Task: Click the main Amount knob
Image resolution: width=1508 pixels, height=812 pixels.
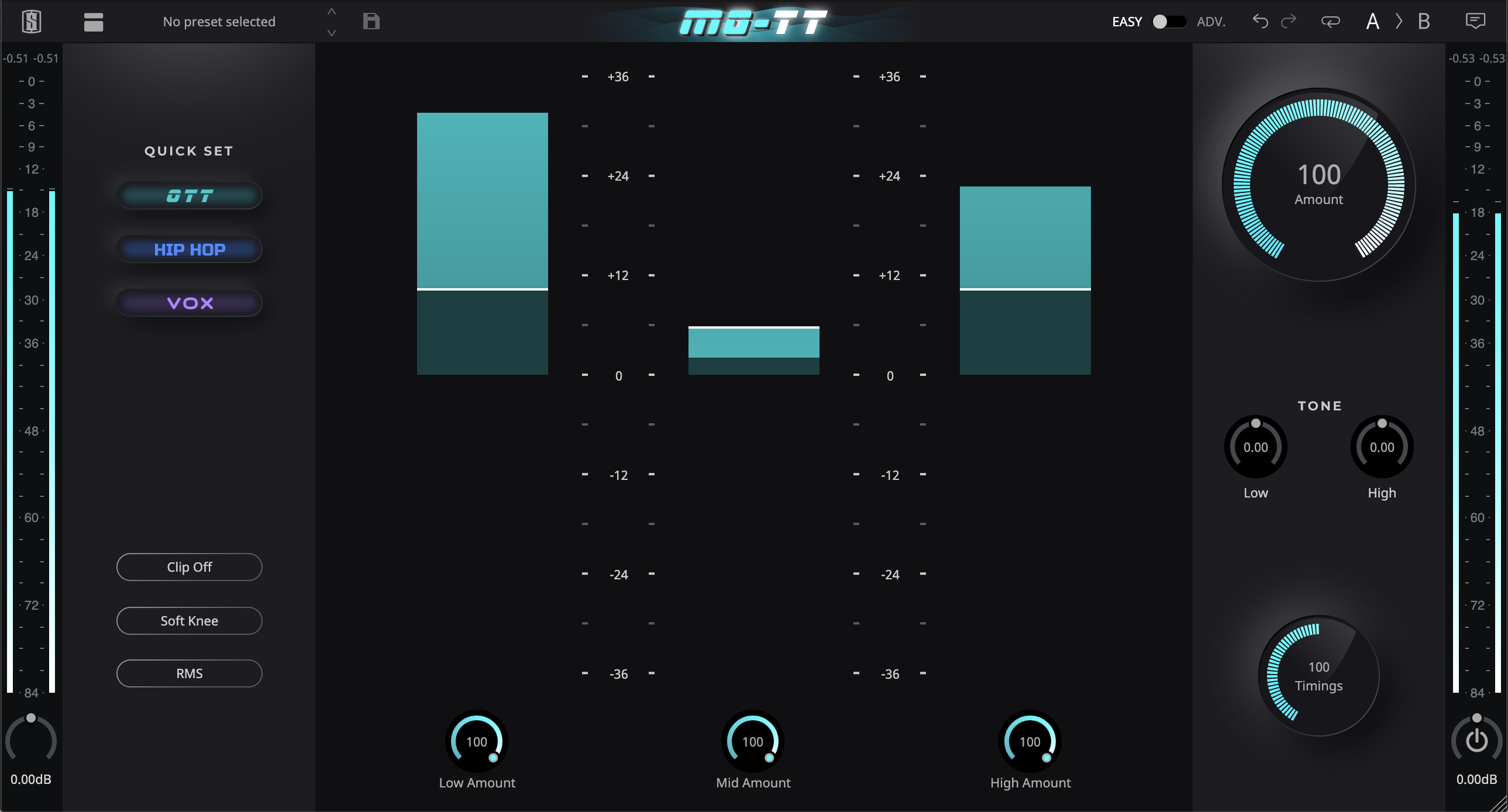Action: tap(1318, 184)
